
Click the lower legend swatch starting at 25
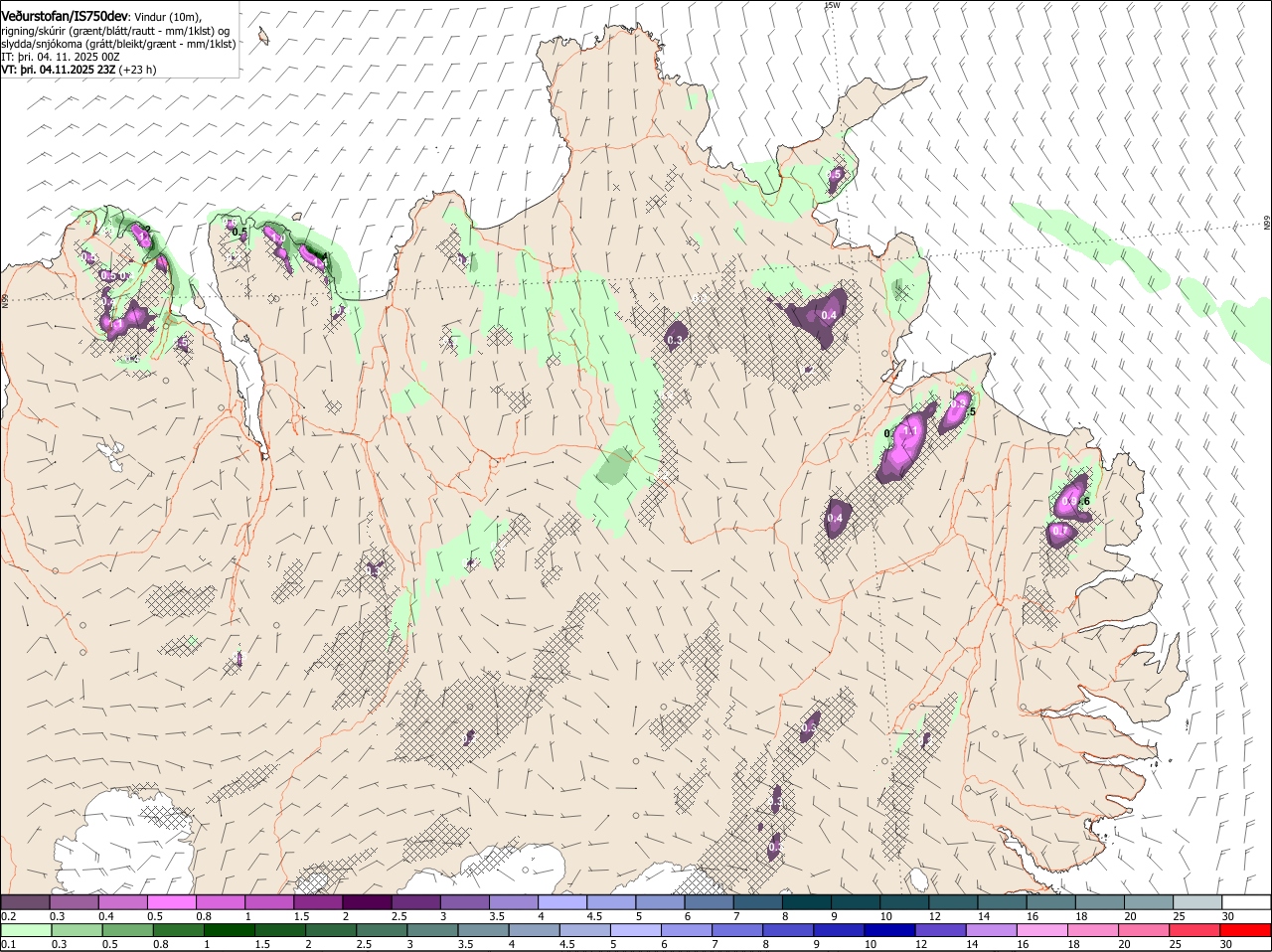1194,930
